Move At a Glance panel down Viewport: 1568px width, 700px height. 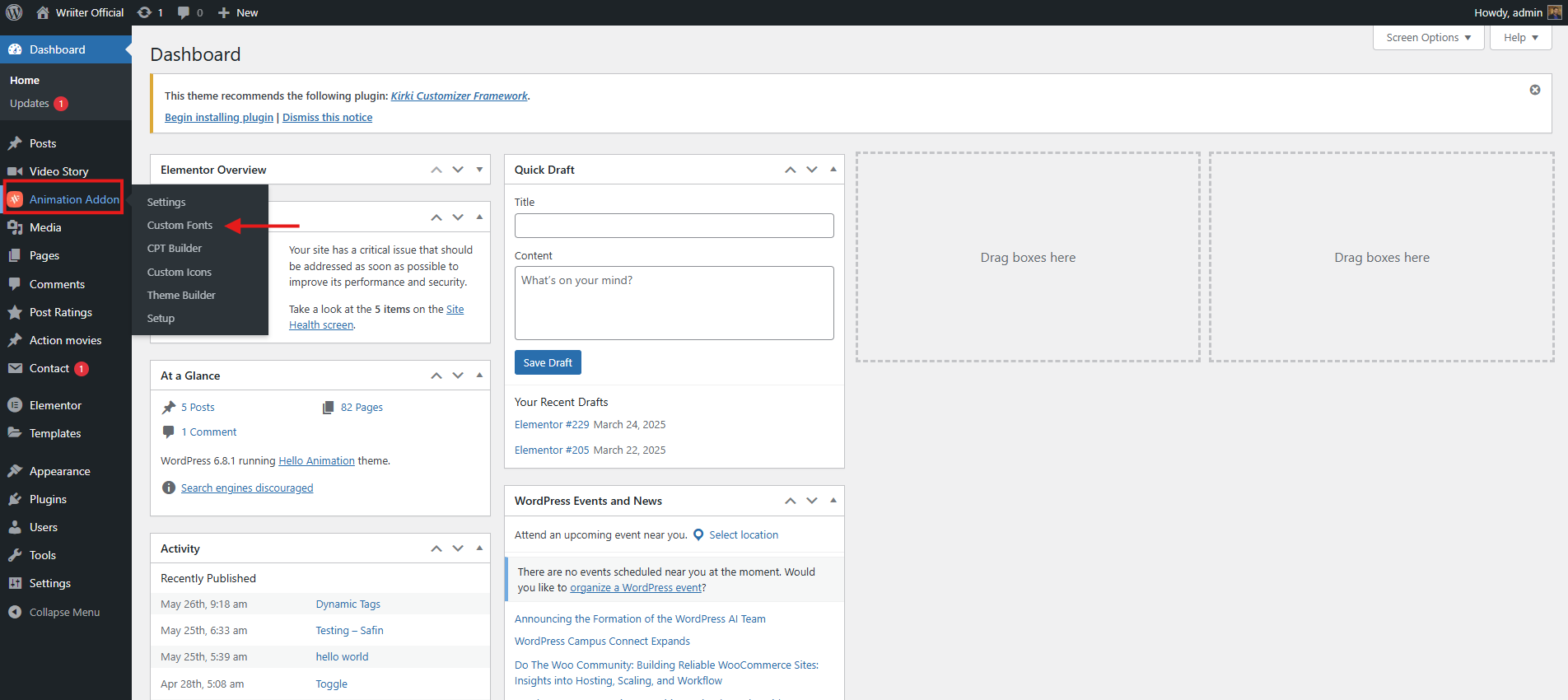(458, 376)
